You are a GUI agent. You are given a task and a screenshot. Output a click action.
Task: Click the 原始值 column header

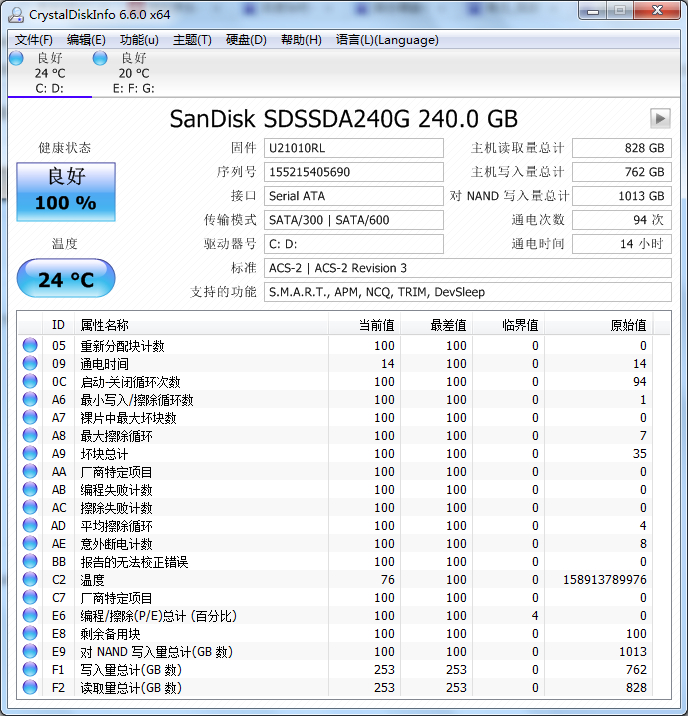[x=599, y=325]
